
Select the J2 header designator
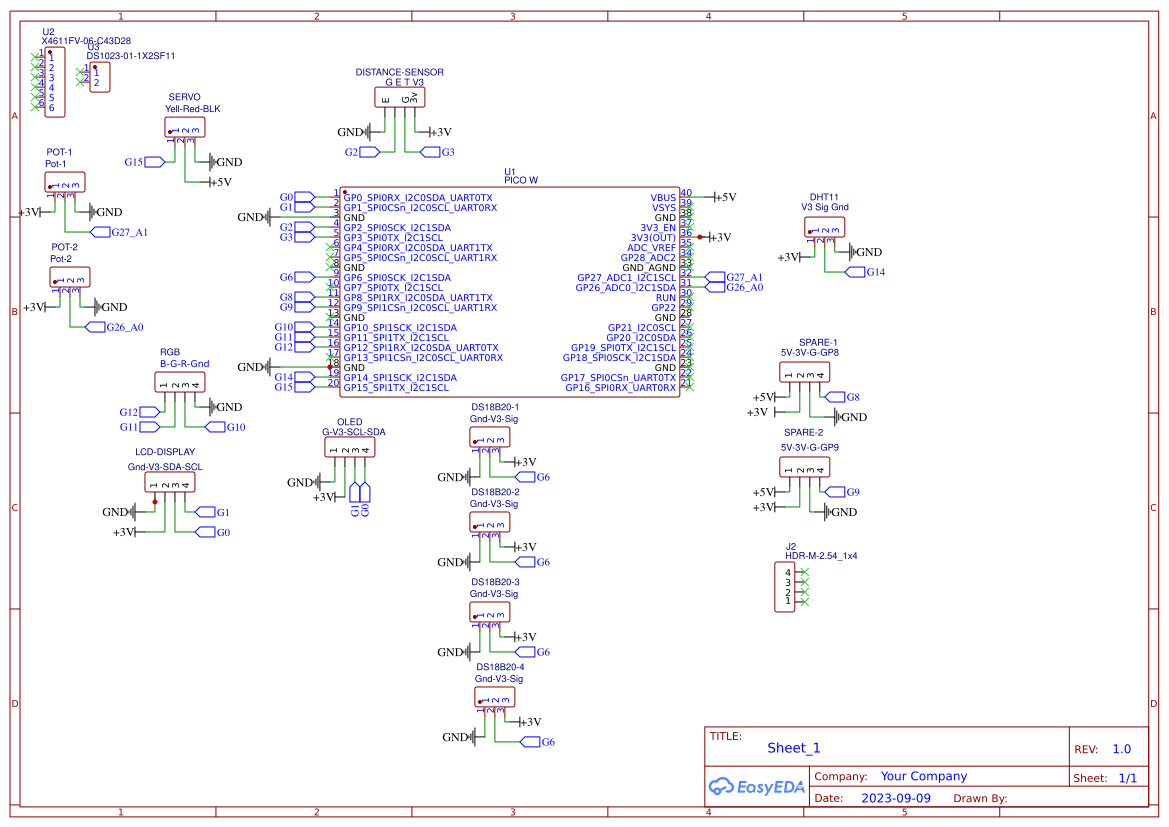click(791, 547)
